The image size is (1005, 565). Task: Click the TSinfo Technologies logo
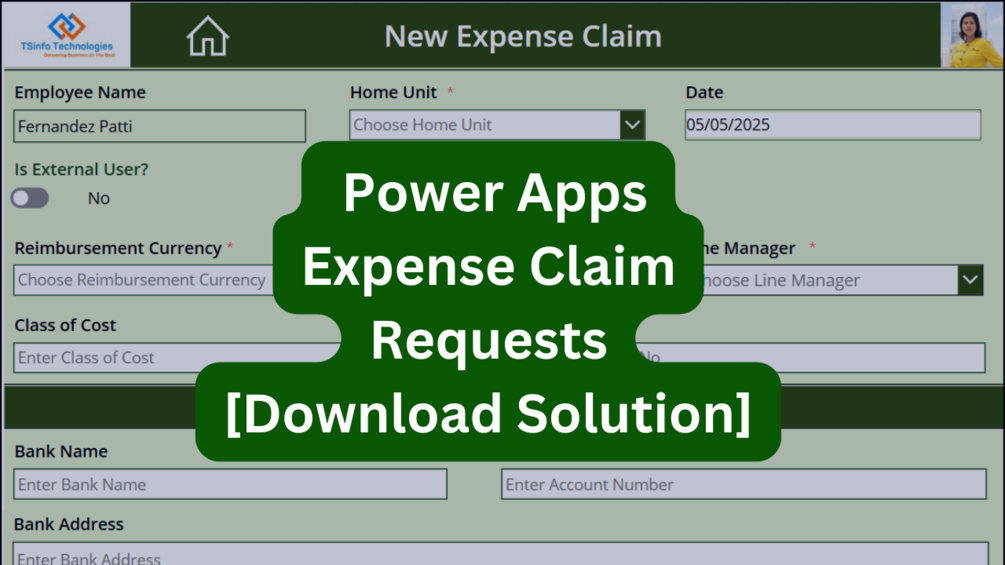[x=67, y=35]
